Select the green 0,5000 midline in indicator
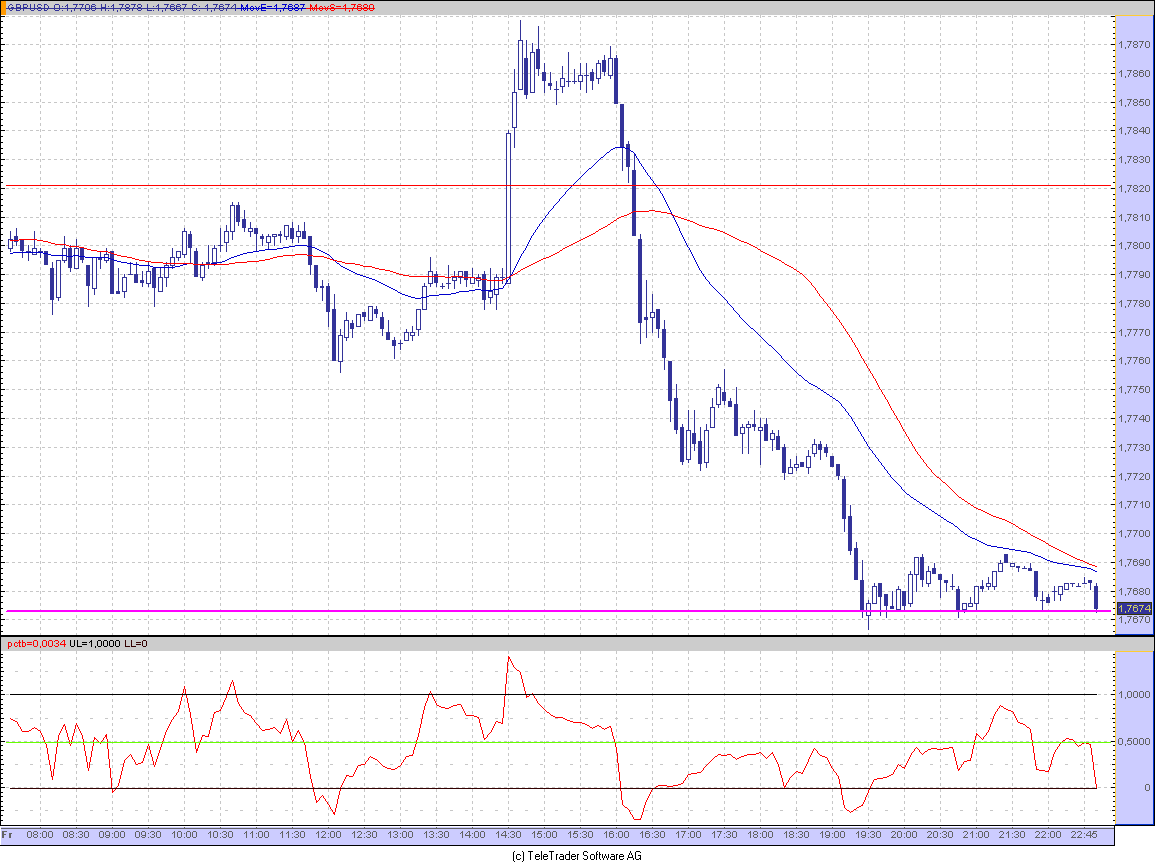The height and width of the screenshot is (862, 1155). click(x=552, y=742)
